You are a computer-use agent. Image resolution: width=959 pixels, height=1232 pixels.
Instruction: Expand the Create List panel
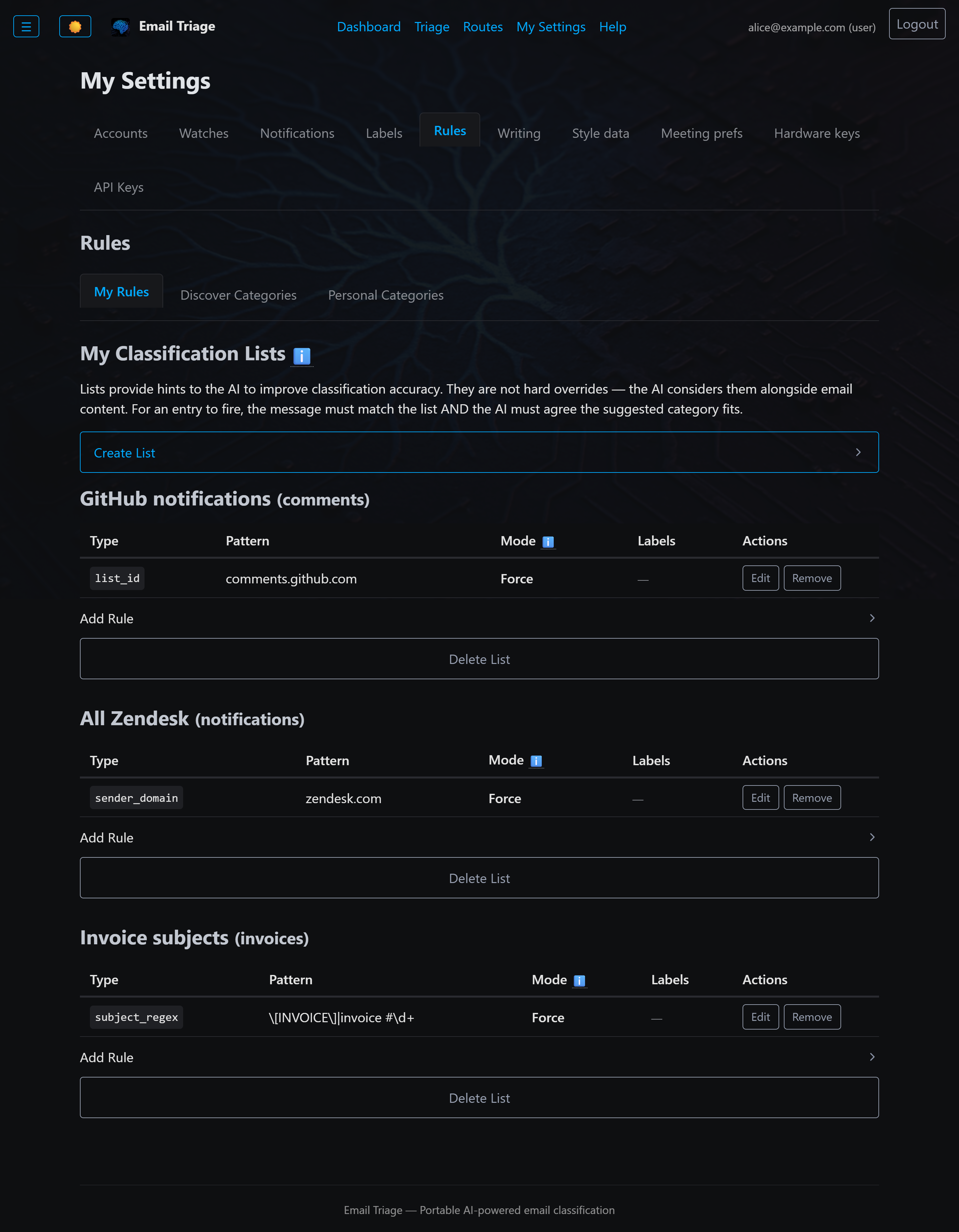(x=479, y=453)
